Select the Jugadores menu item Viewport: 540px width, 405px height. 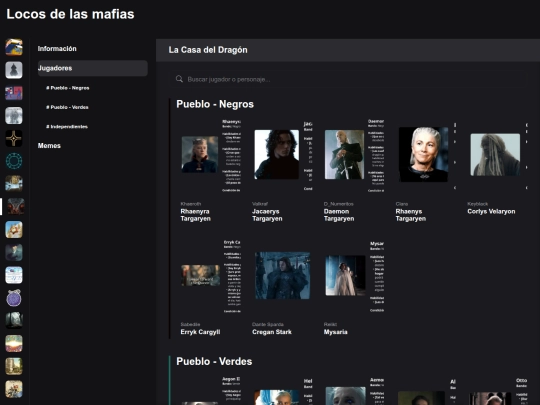[x=93, y=68]
